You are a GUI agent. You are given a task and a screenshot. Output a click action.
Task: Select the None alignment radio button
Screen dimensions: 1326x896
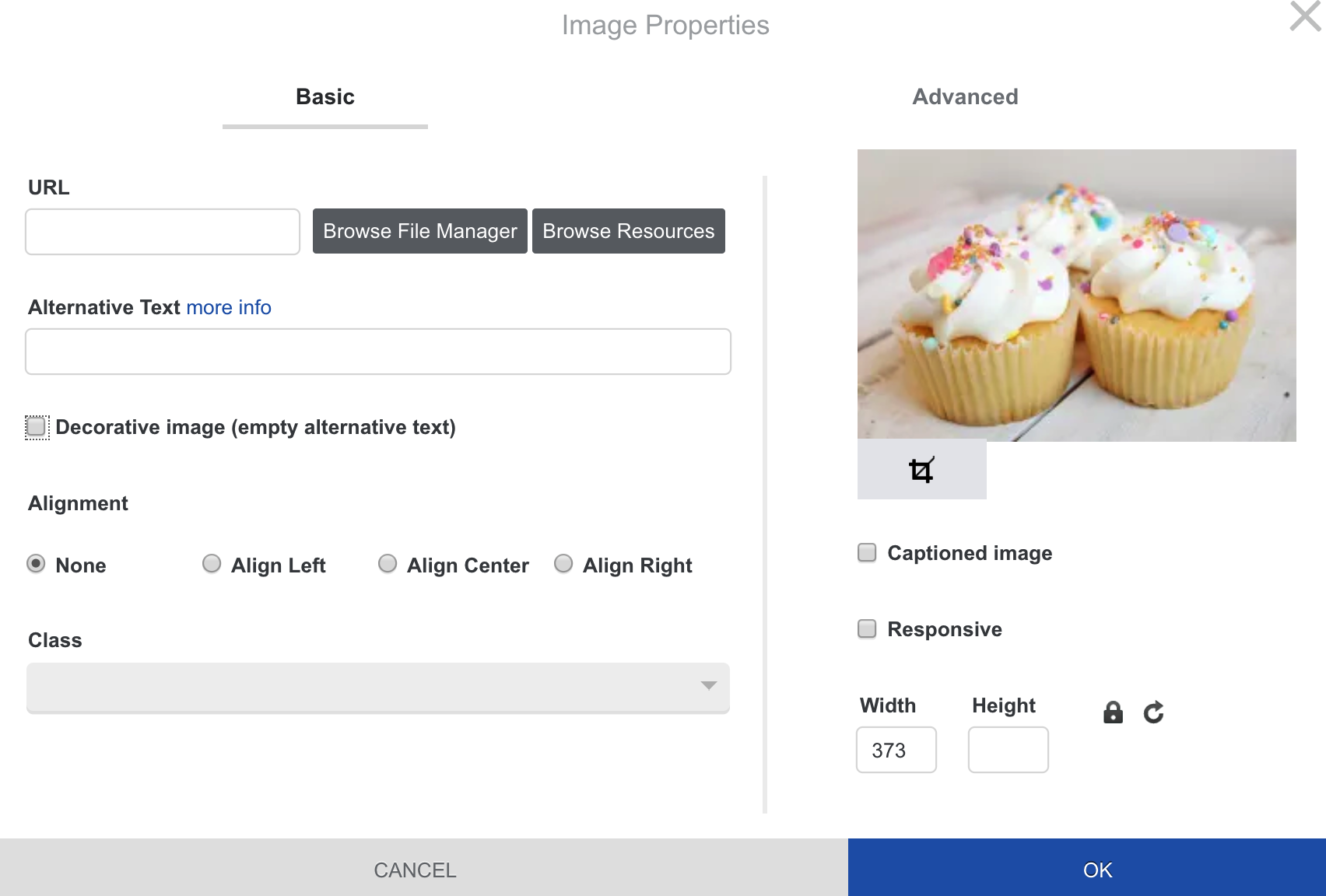pyautogui.click(x=36, y=564)
